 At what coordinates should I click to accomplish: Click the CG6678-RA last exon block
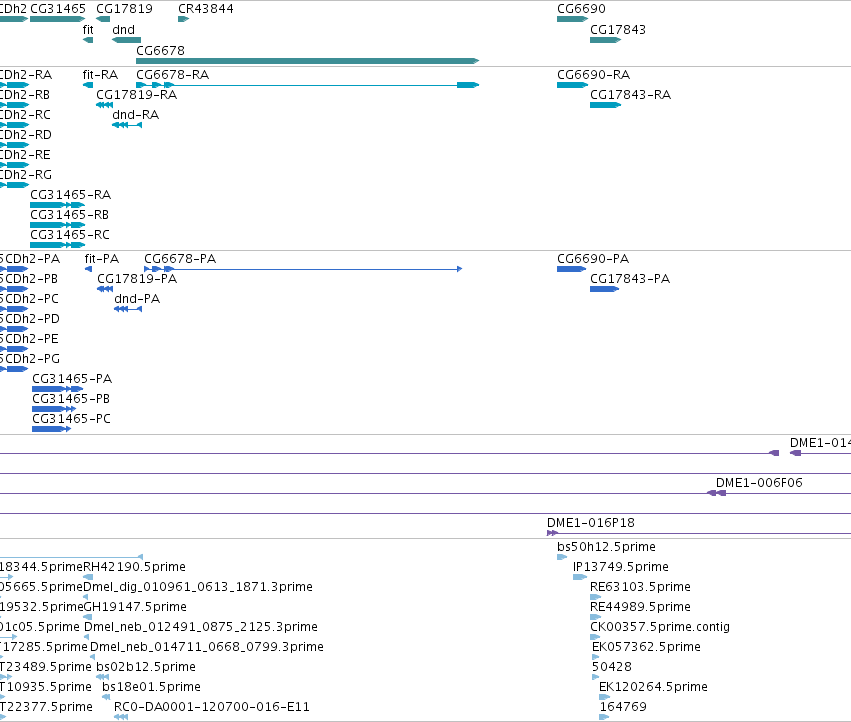pyautogui.click(x=468, y=85)
